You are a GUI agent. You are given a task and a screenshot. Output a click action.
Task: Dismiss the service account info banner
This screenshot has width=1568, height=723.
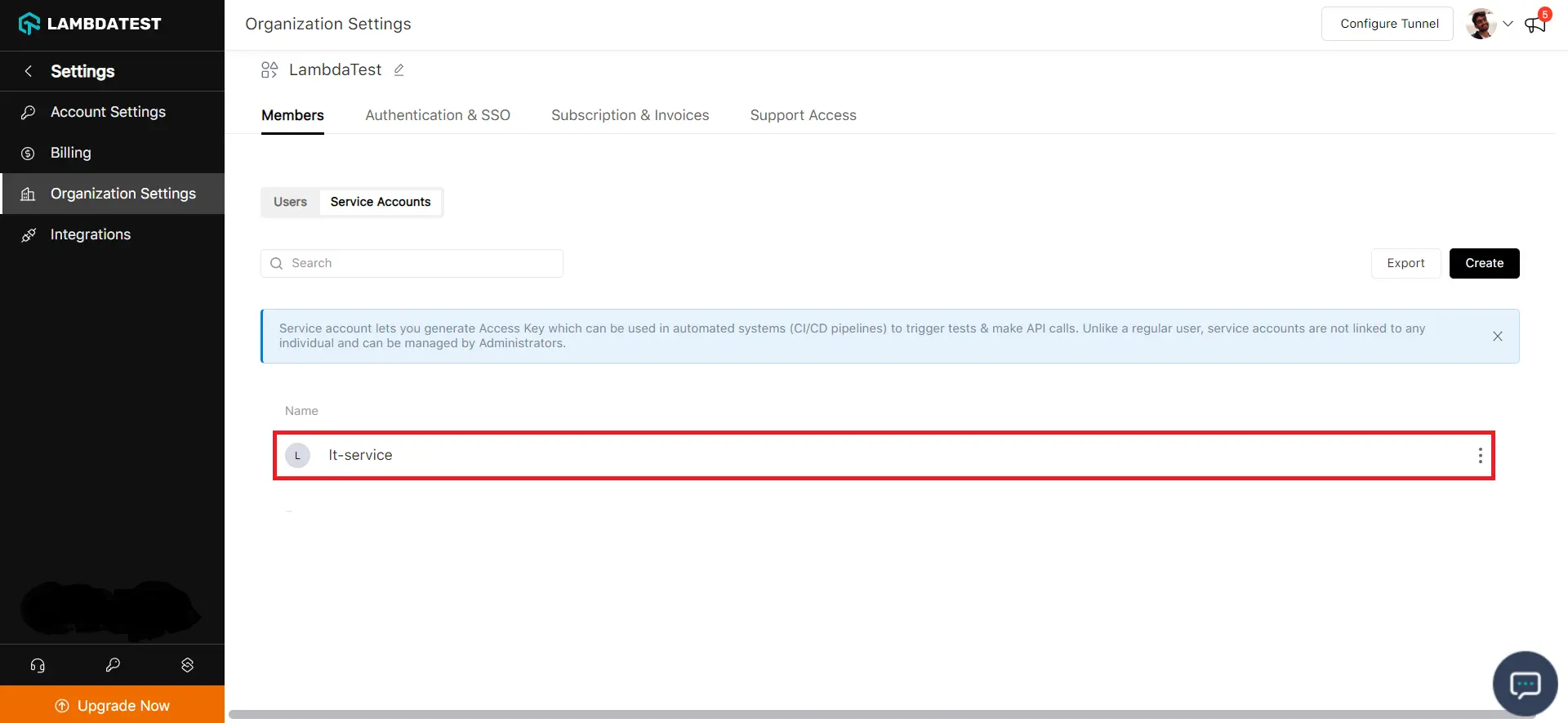coord(1498,337)
